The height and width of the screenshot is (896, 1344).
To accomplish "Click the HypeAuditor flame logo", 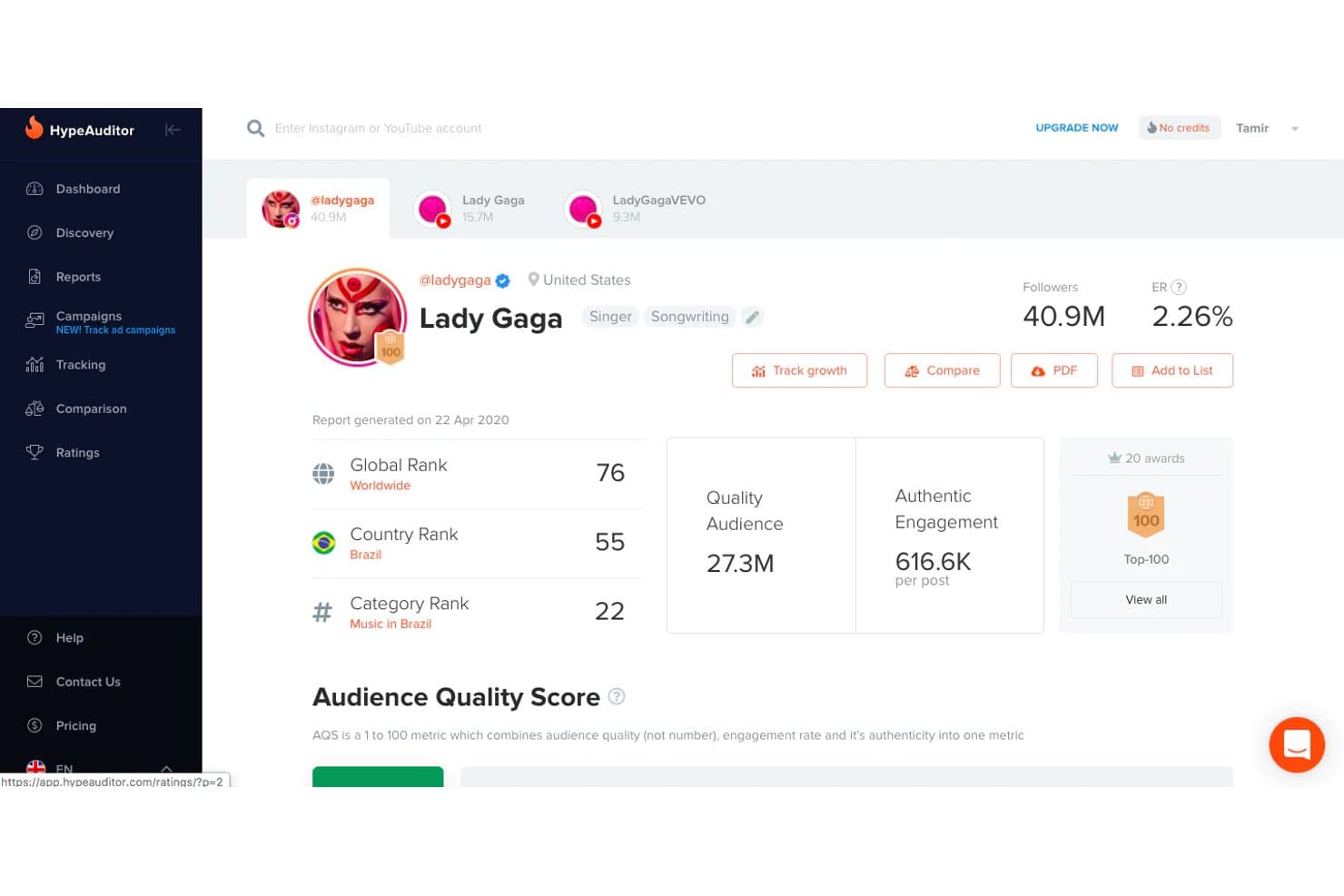I will [35, 128].
